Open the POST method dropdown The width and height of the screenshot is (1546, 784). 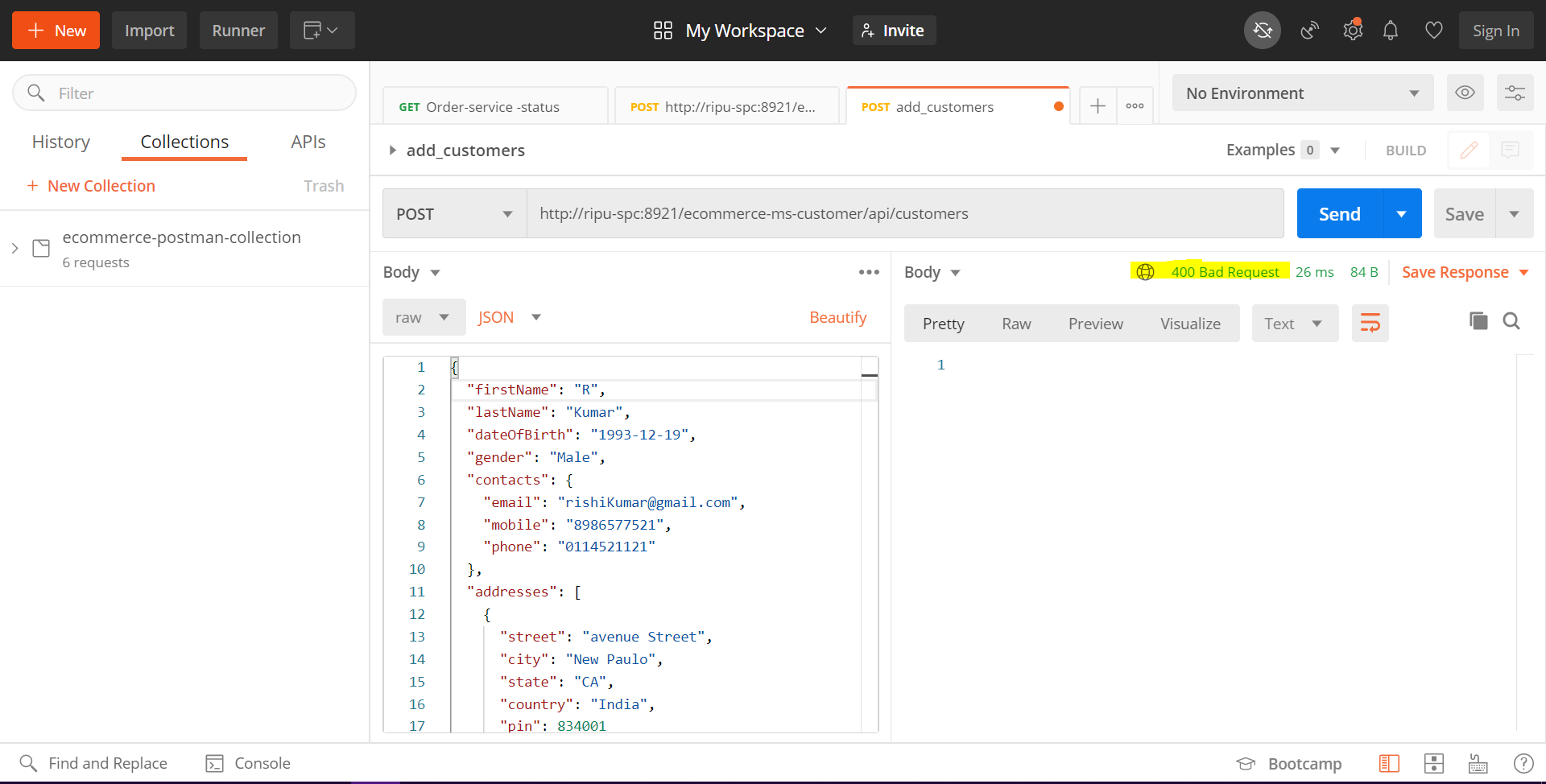(x=454, y=213)
